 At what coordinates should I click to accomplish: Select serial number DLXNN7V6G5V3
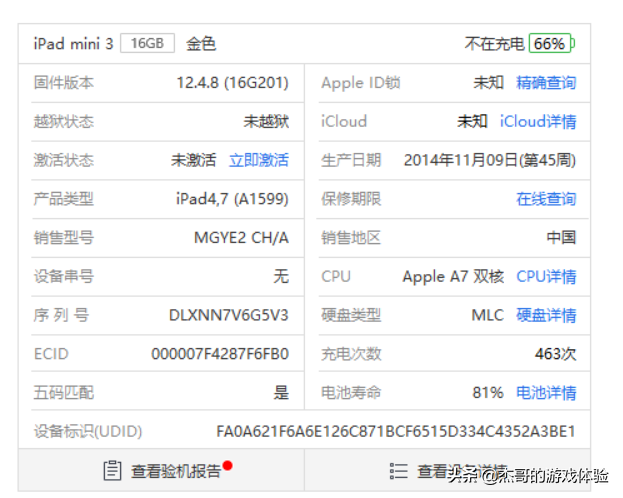(x=229, y=315)
